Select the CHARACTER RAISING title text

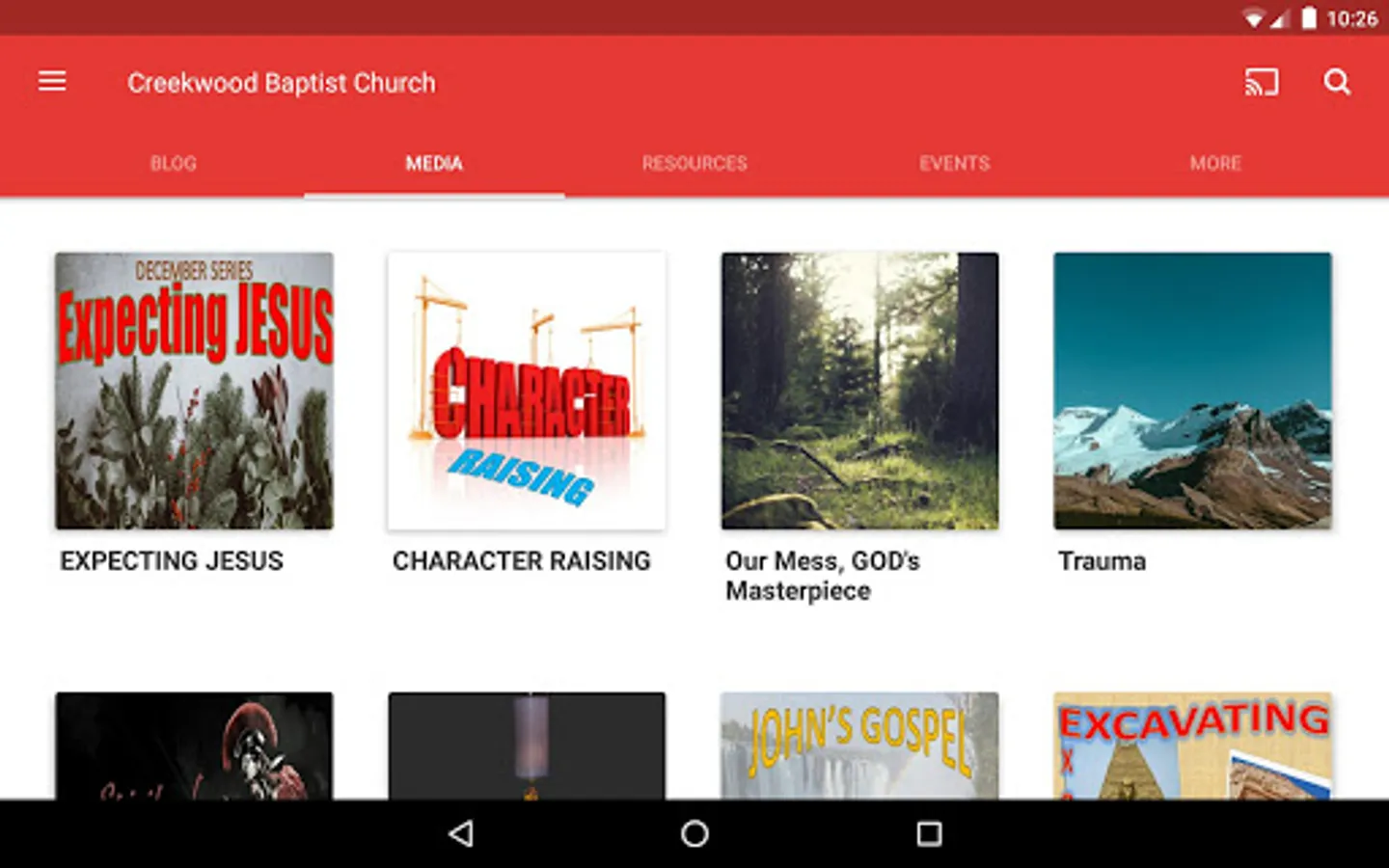(522, 561)
